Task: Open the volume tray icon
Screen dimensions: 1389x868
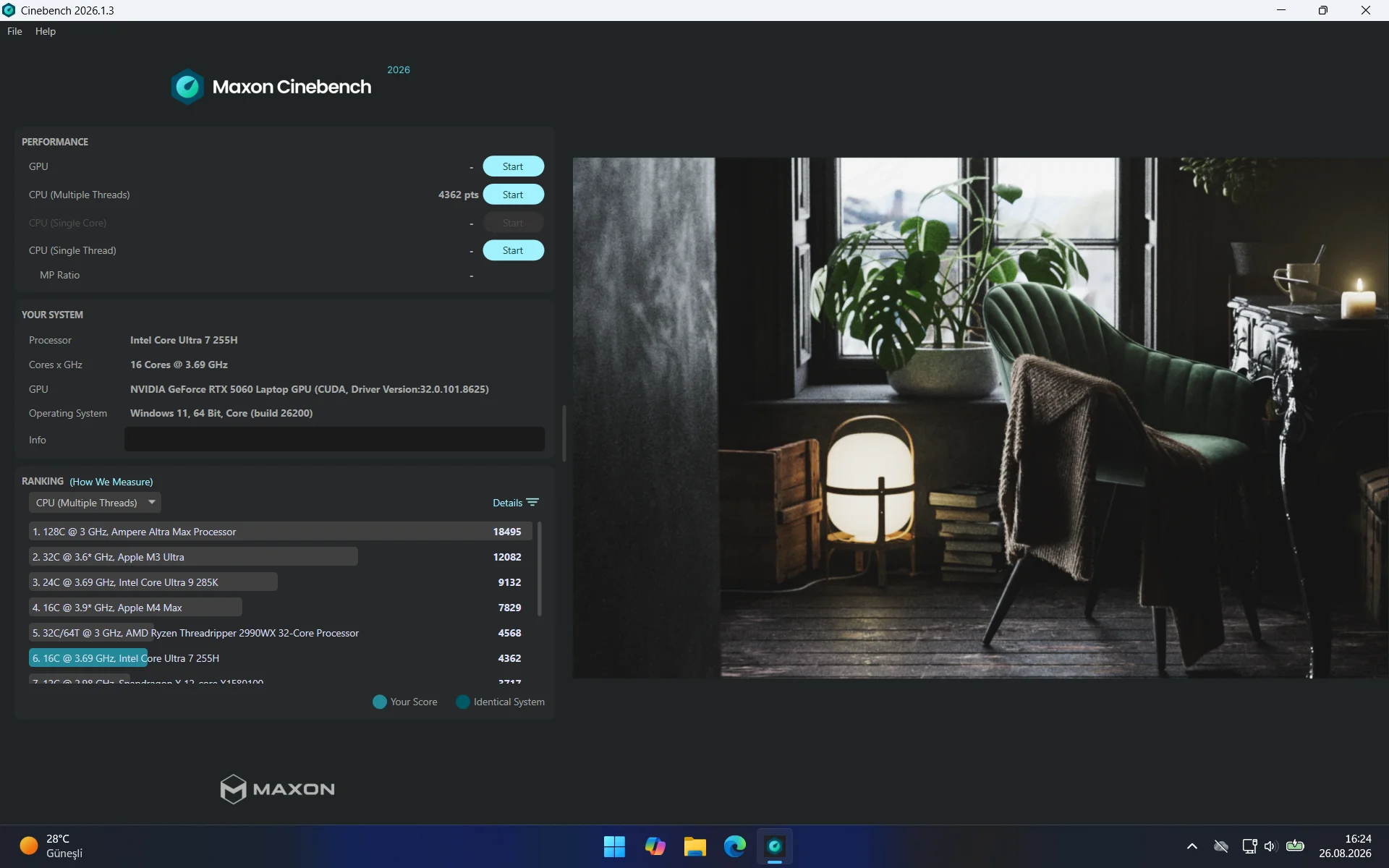Action: tap(1270, 846)
